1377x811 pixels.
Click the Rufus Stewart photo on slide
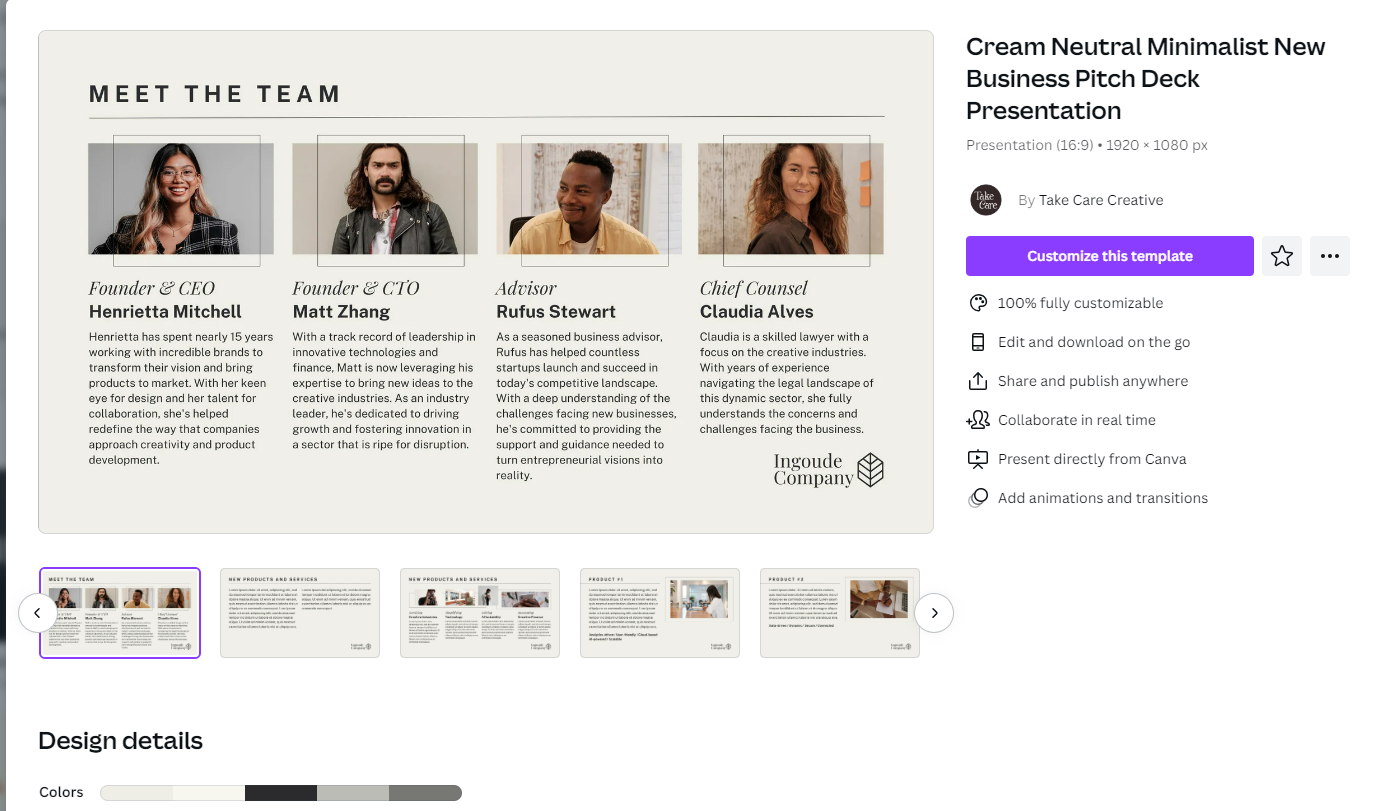pos(589,199)
